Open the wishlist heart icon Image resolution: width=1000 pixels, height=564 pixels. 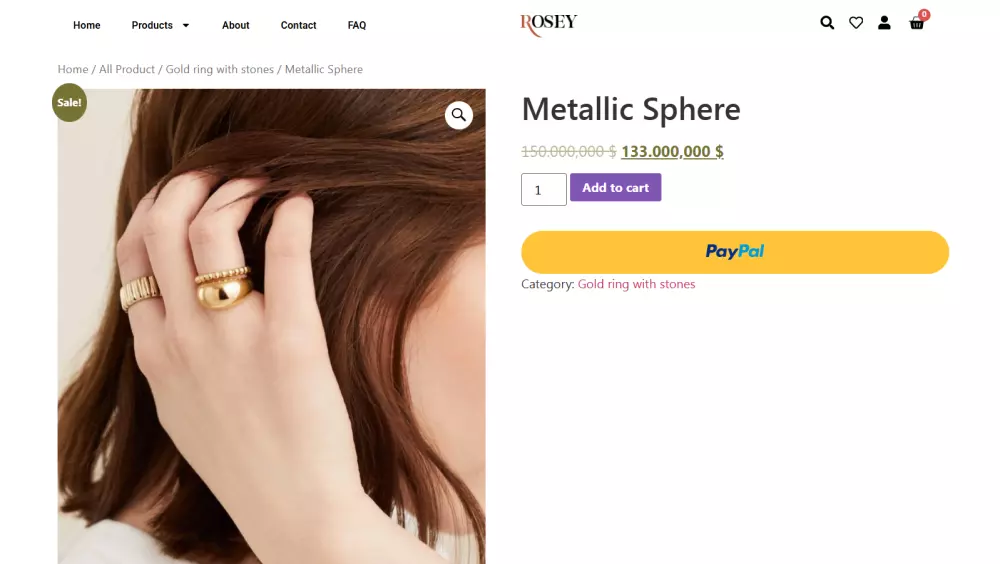(856, 23)
